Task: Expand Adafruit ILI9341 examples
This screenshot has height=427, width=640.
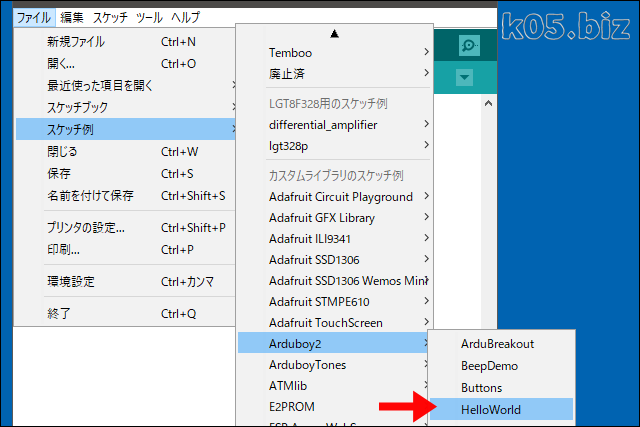Action: 335,239
